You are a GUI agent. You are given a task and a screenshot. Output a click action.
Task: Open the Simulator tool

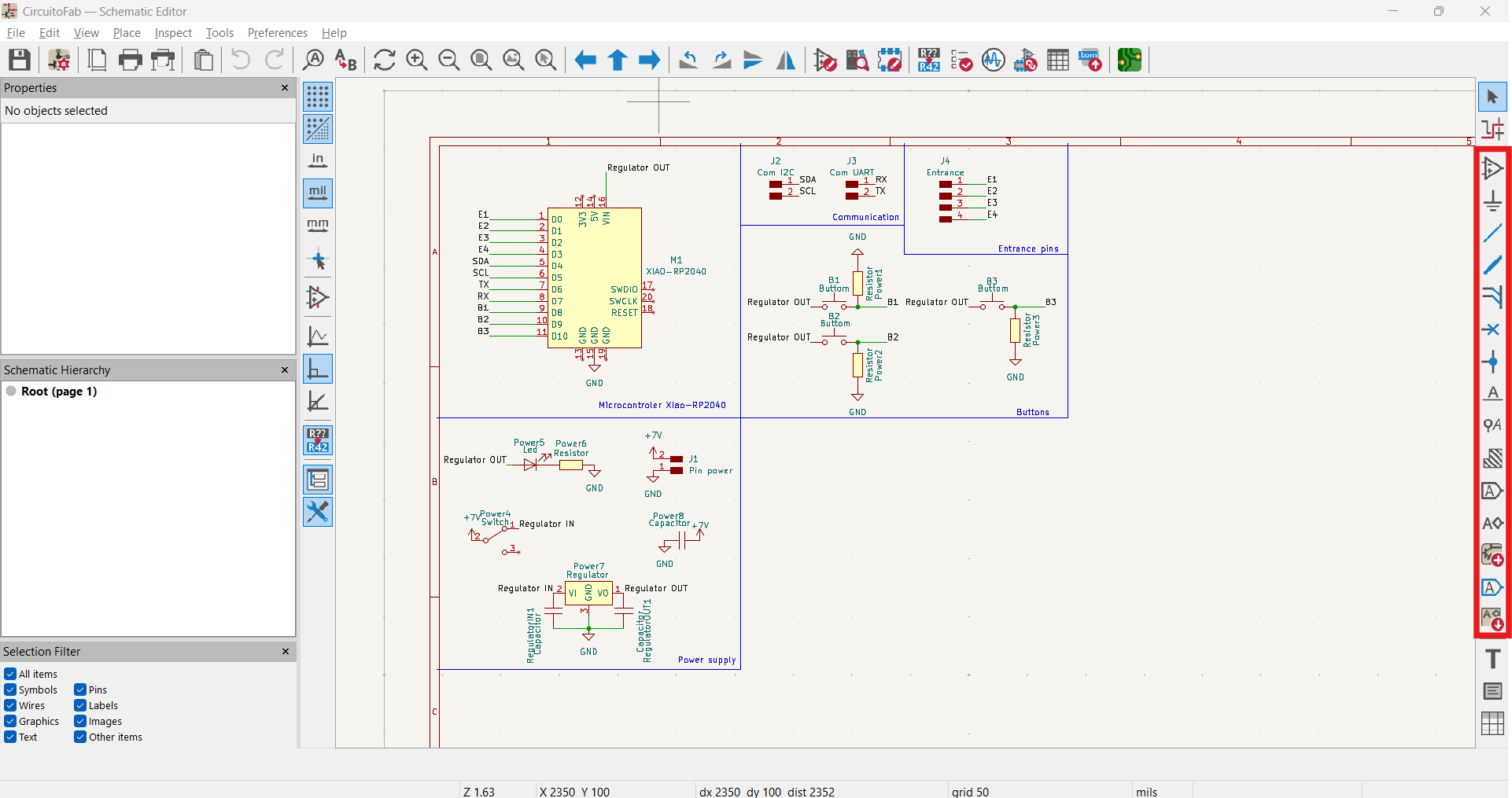[x=994, y=60]
